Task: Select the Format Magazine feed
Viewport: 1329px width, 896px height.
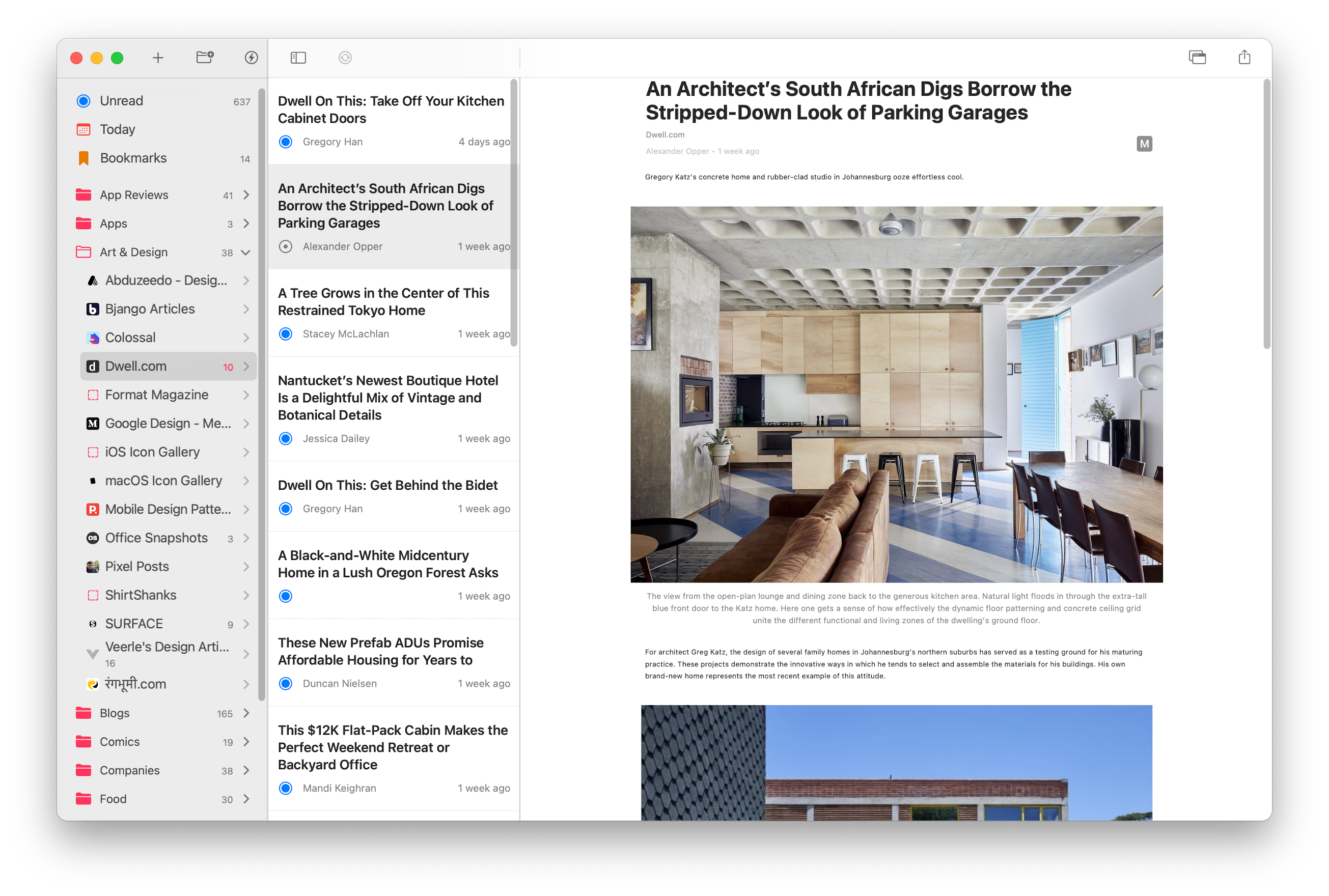Action: coord(168,395)
